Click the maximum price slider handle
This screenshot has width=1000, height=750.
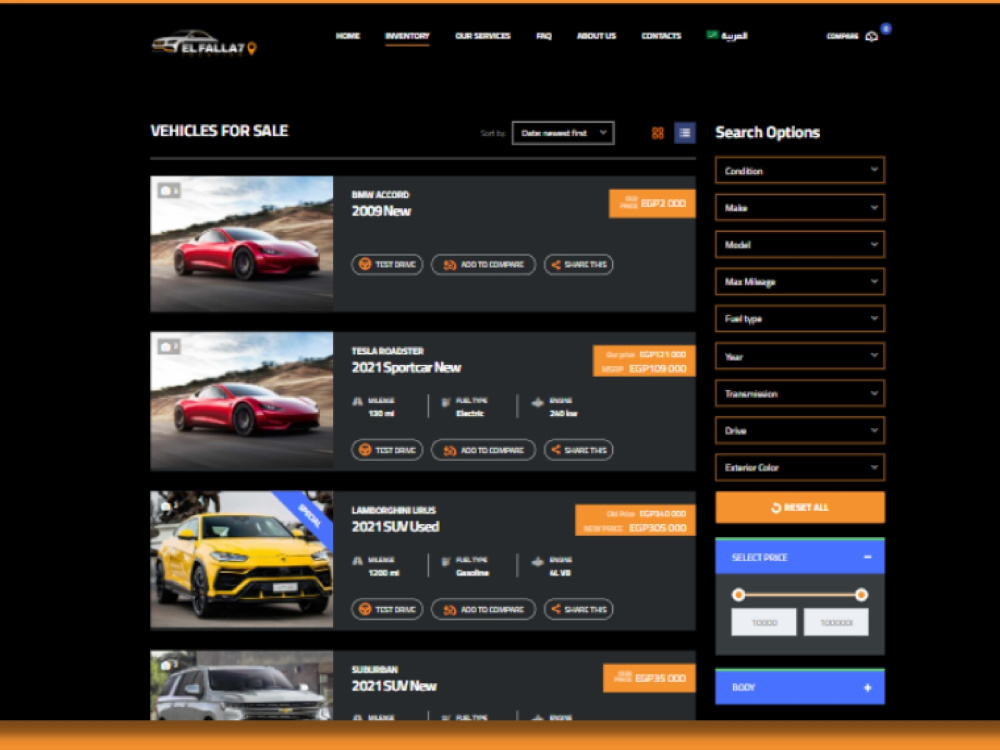(861, 595)
